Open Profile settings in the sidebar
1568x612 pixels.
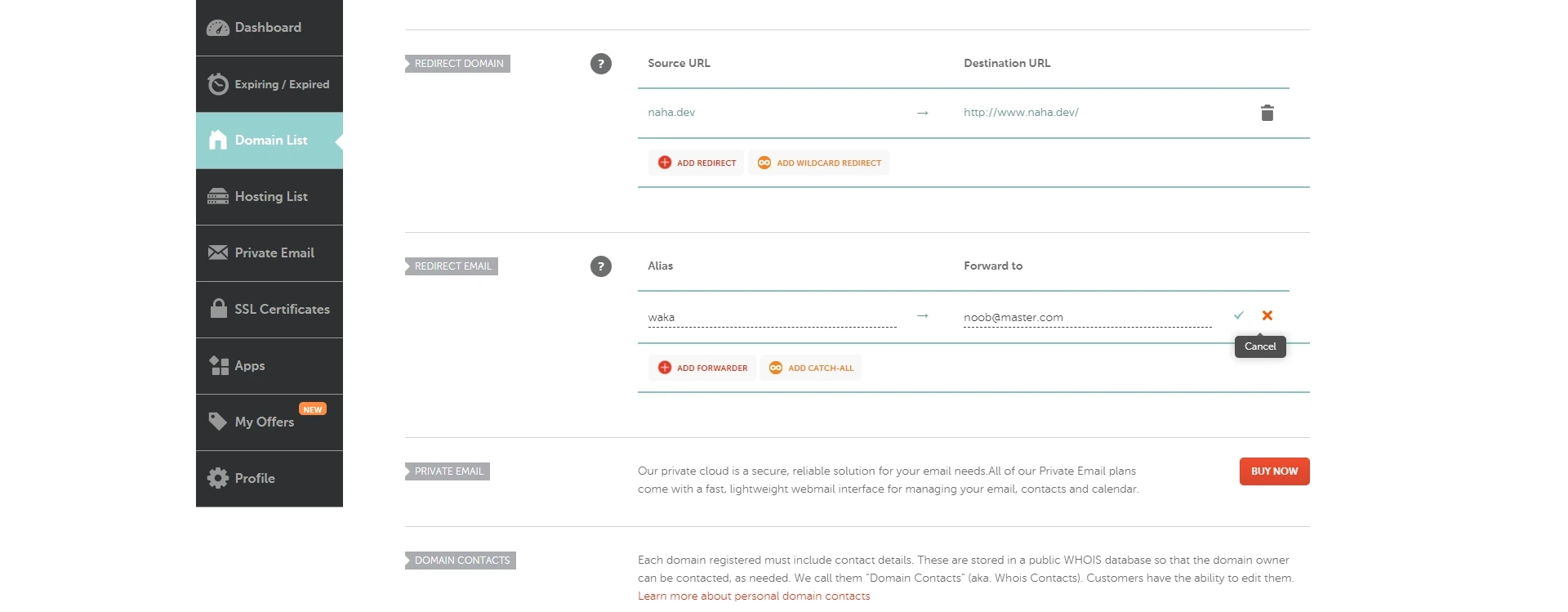pyautogui.click(x=269, y=479)
